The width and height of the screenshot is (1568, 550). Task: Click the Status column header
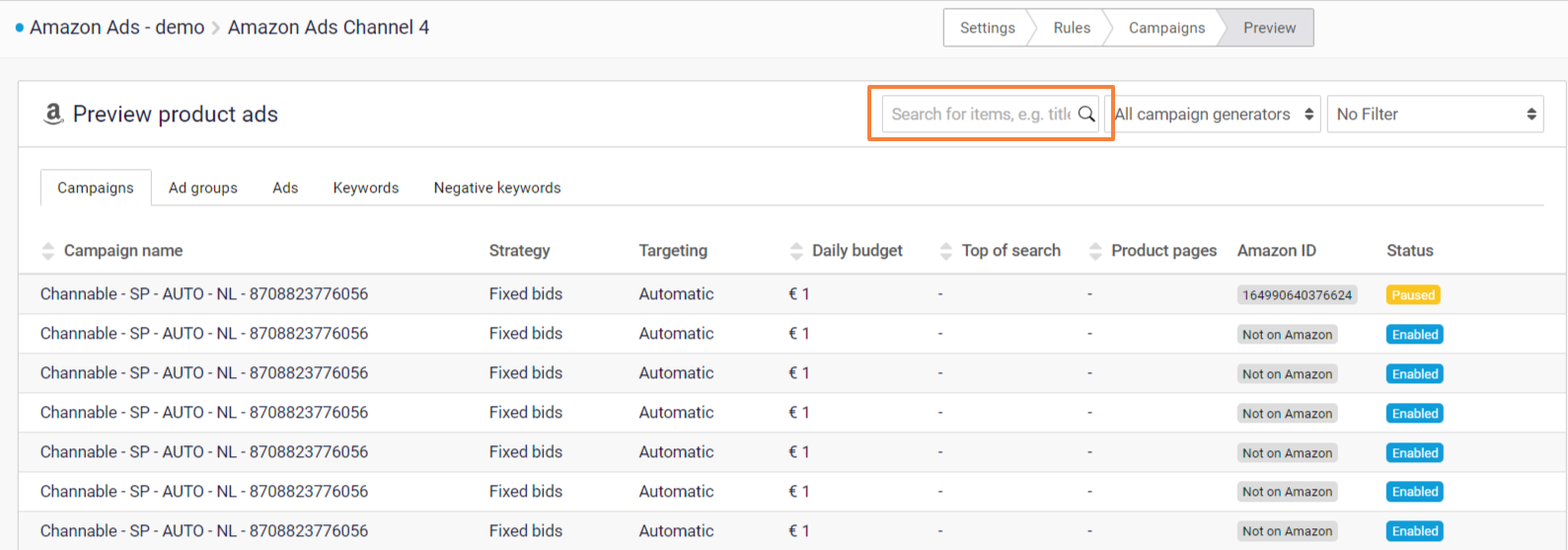pyautogui.click(x=1410, y=251)
